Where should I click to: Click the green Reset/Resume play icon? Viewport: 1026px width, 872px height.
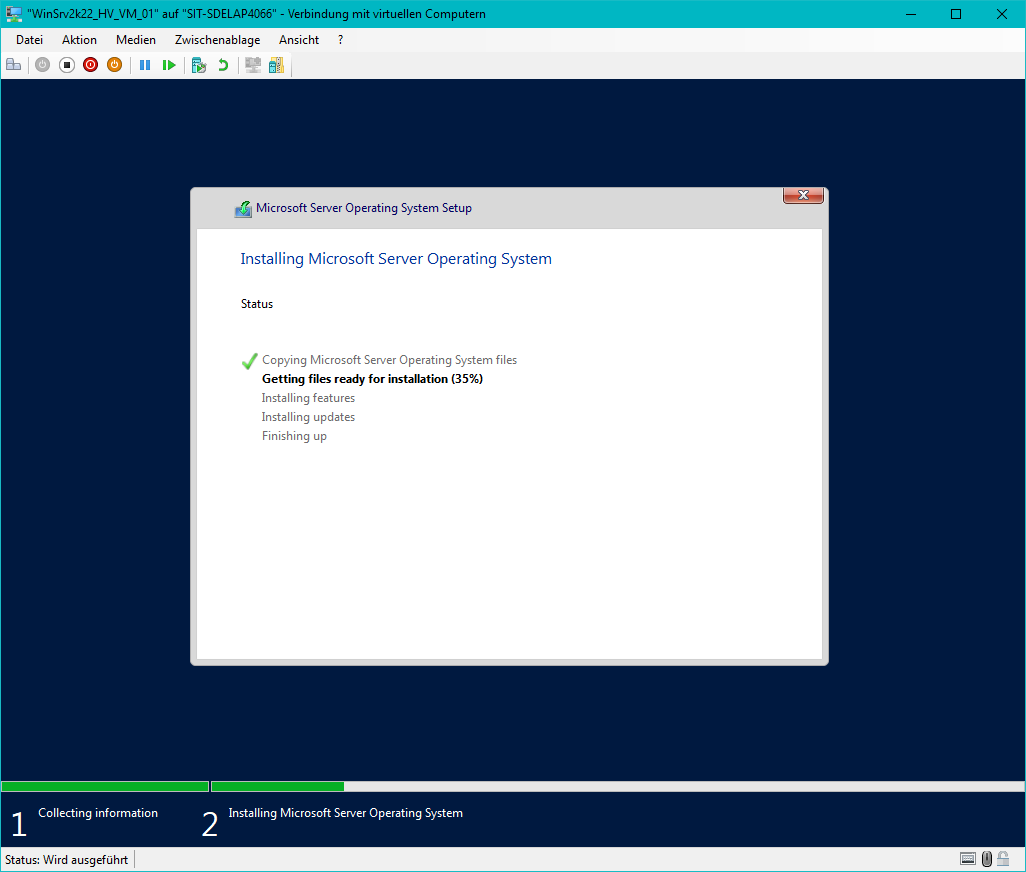click(169, 65)
